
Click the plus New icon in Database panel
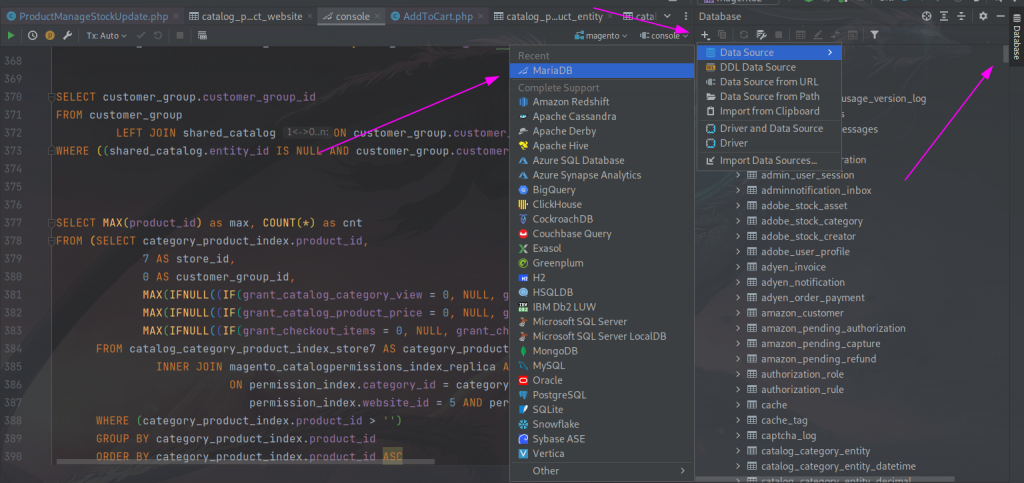(x=705, y=35)
